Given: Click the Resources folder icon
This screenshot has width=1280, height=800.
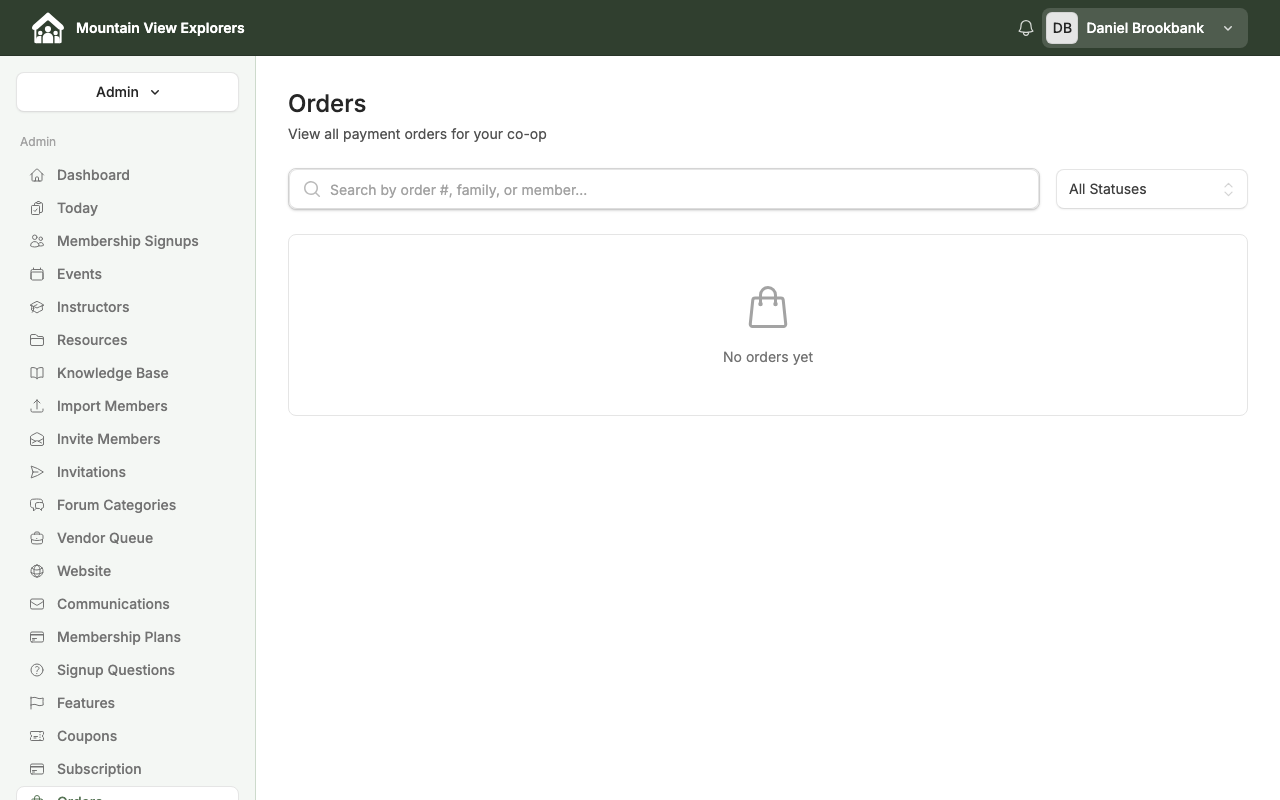Looking at the screenshot, I should 37,340.
